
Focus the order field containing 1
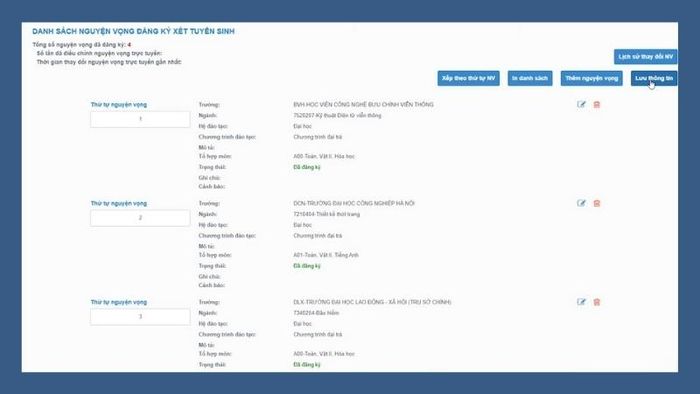(140, 119)
